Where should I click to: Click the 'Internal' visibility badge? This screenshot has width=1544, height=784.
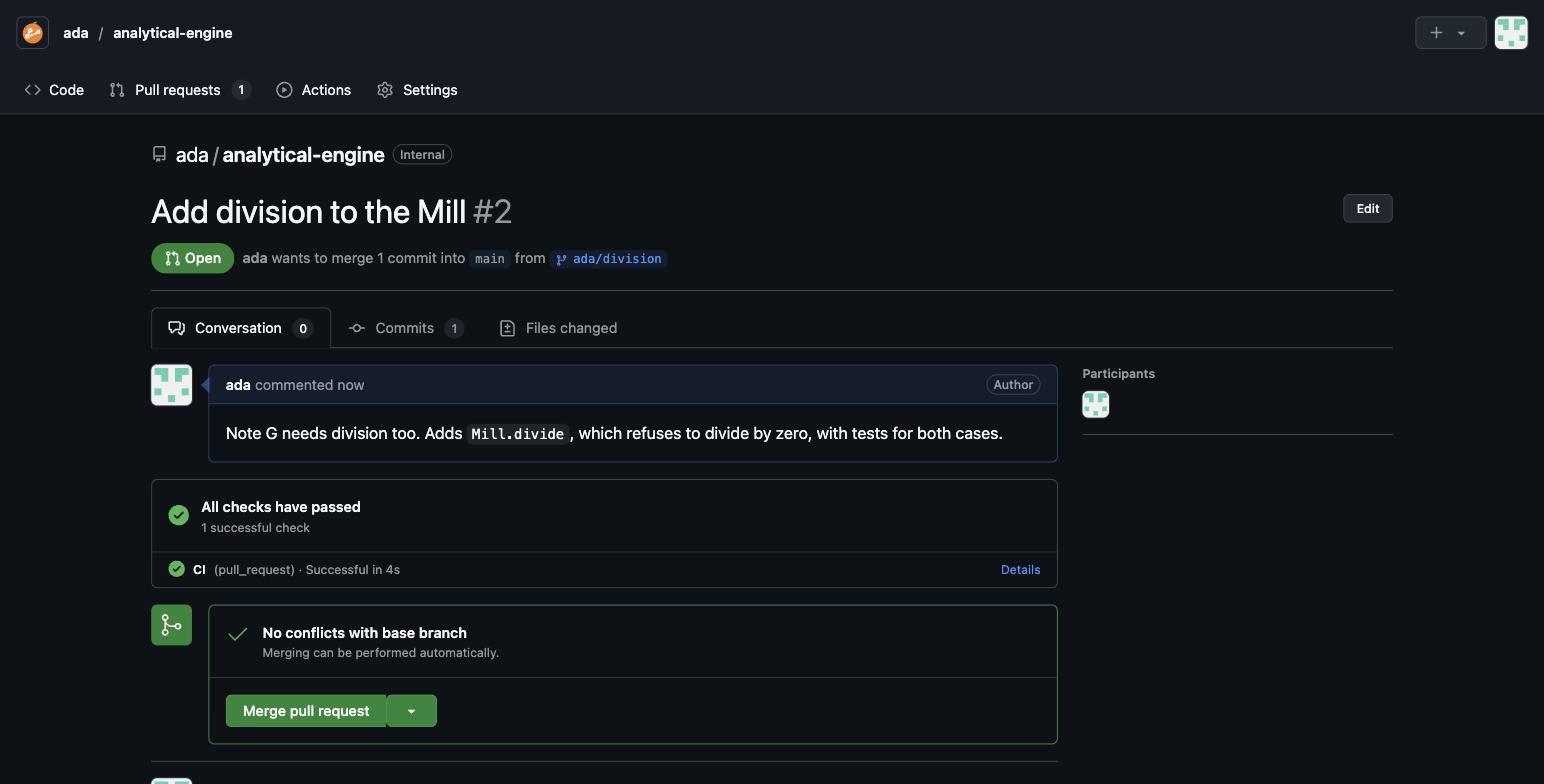(422, 155)
